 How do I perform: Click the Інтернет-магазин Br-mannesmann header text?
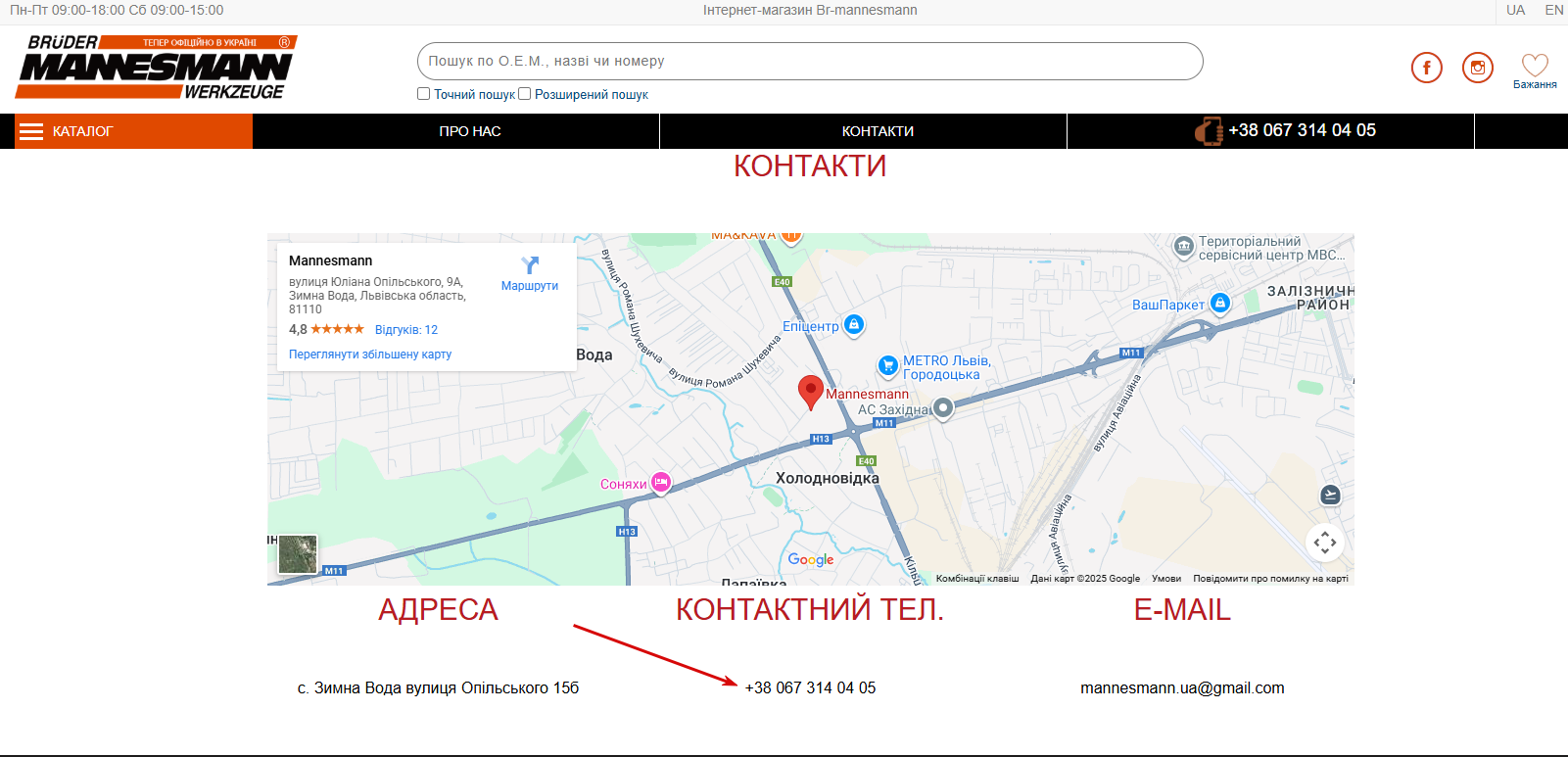(810, 10)
